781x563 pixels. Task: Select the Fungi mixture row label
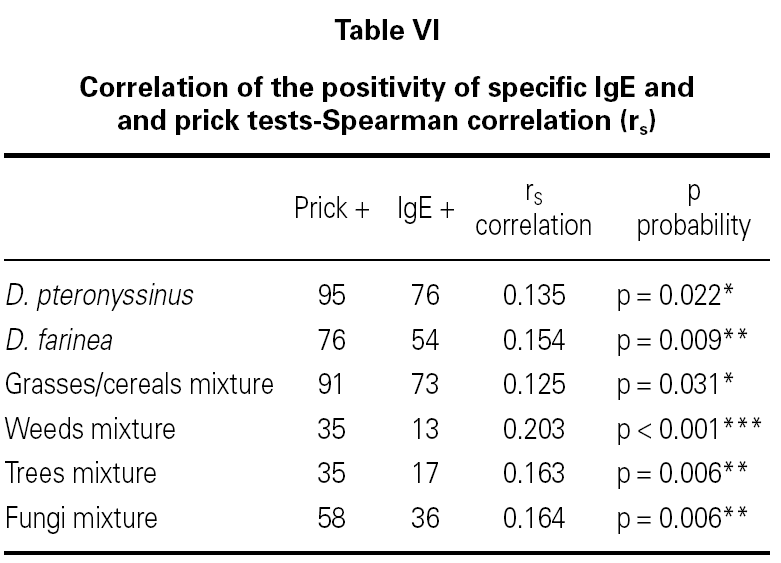(82, 520)
